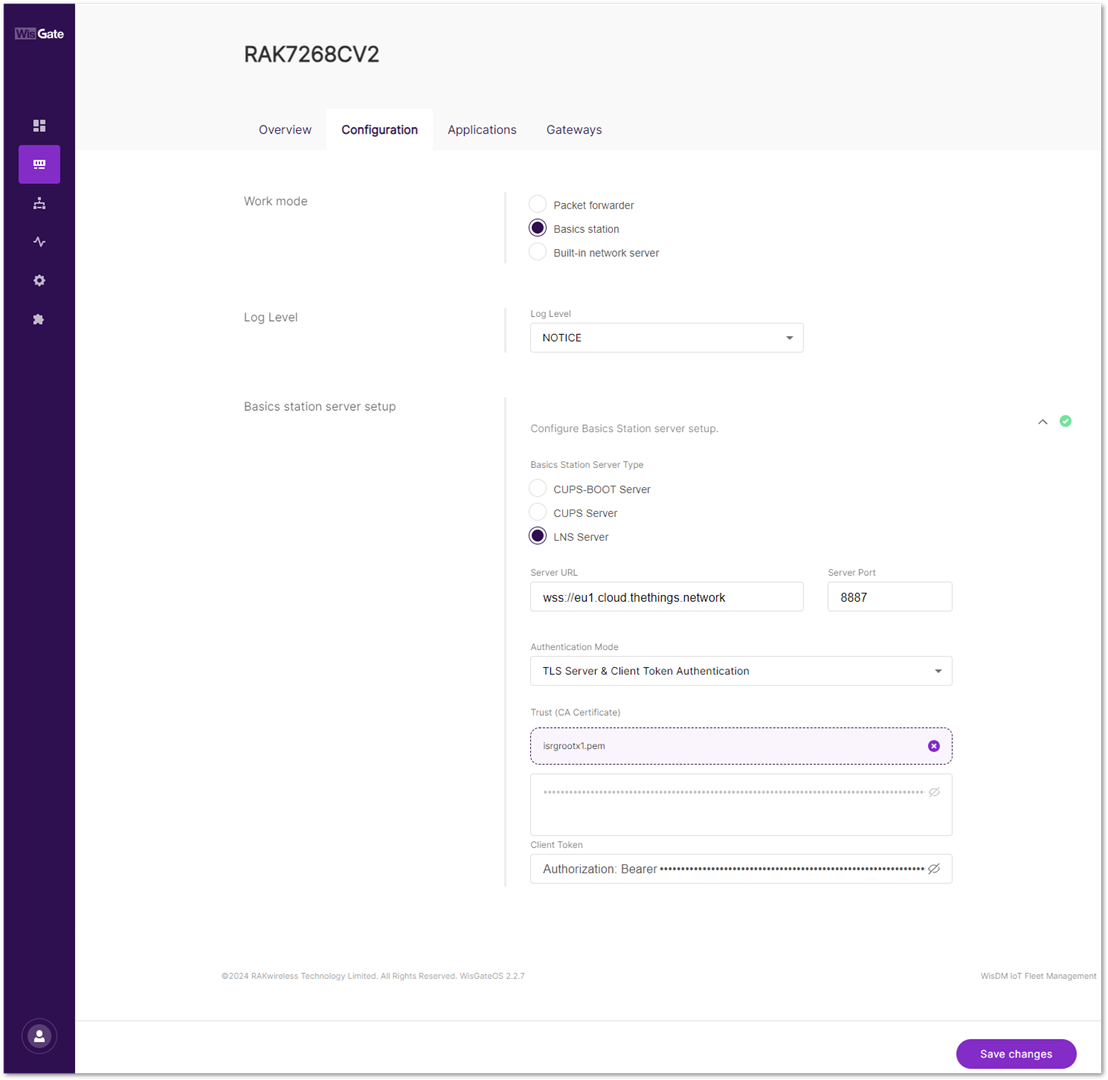This screenshot has height=1080, width=1108.
Task: Click the green check status icon
Action: pyautogui.click(x=1066, y=421)
